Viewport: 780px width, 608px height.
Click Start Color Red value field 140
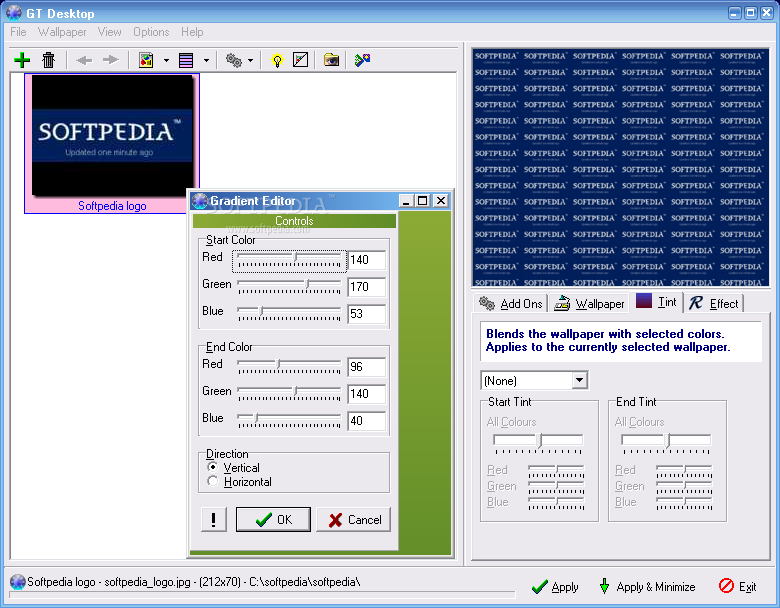[366, 260]
